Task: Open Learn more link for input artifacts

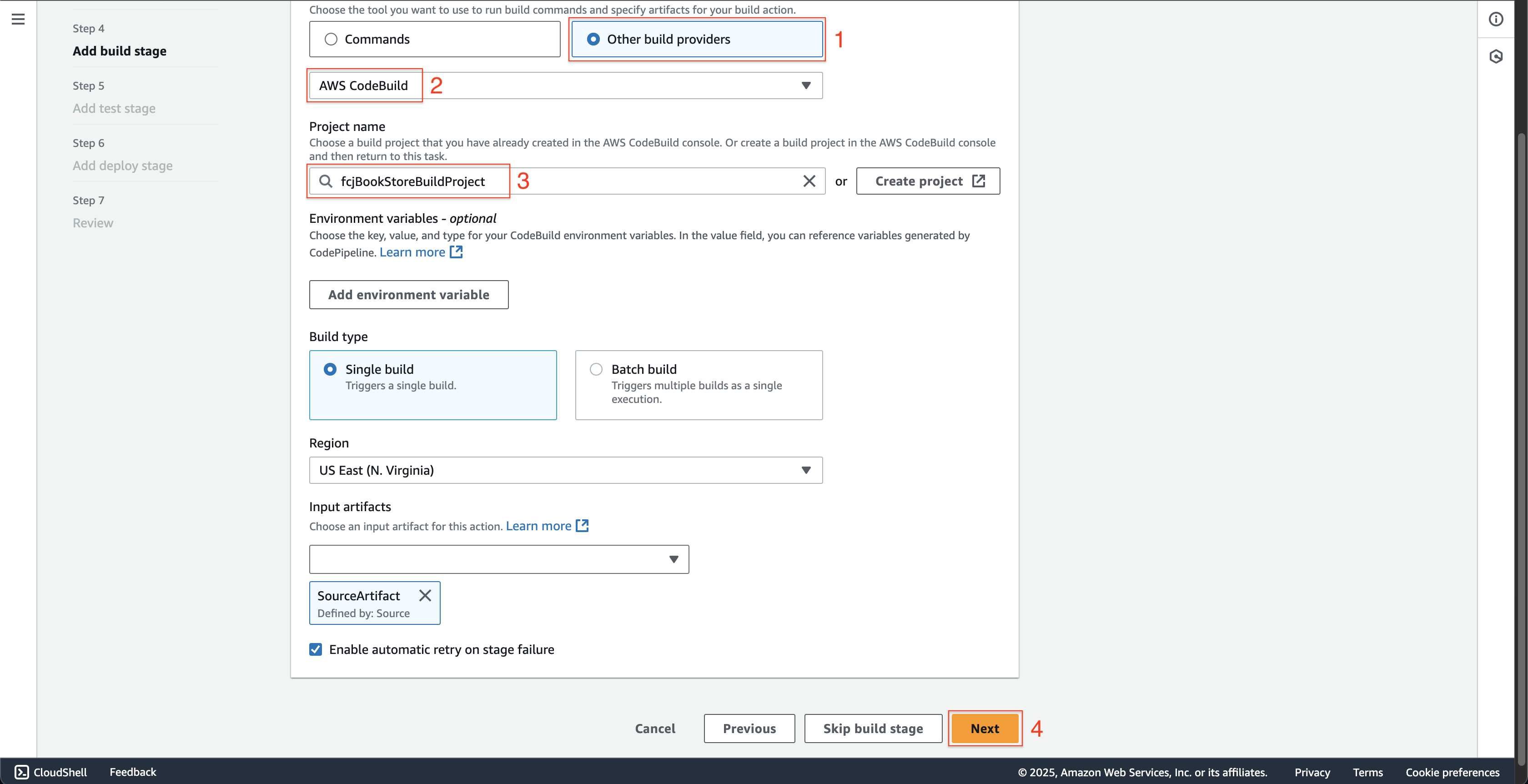Action: [x=538, y=525]
